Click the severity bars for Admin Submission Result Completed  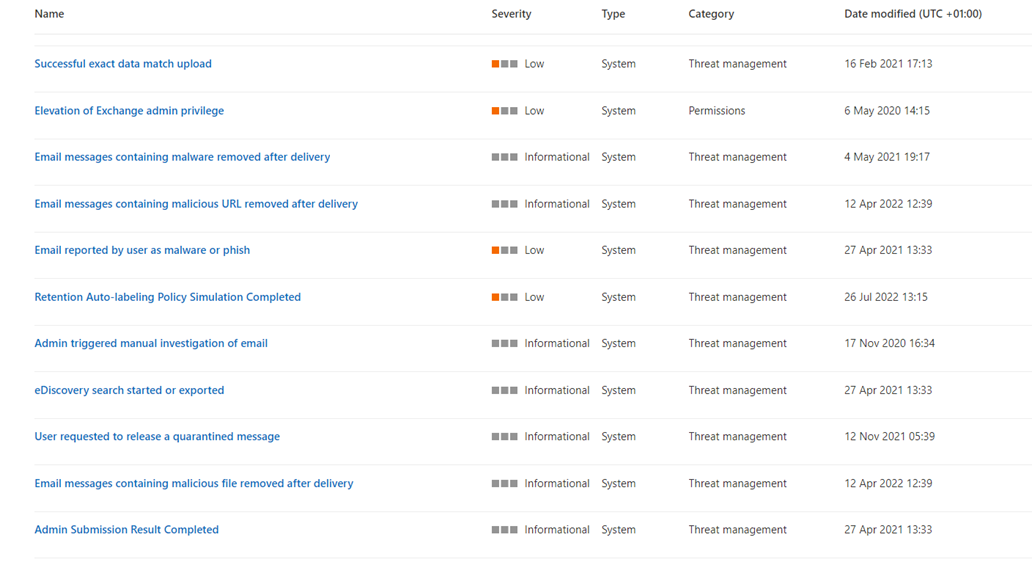click(504, 530)
